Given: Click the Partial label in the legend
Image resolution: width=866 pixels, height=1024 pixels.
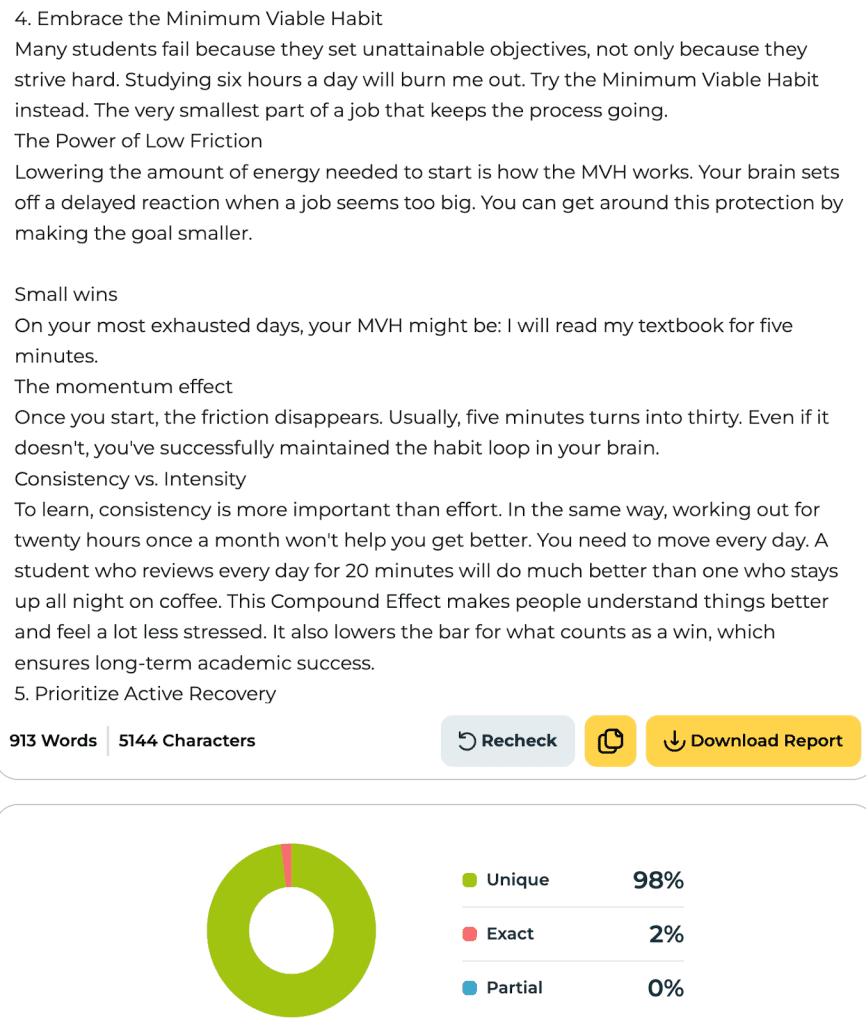Looking at the screenshot, I should click(514, 988).
